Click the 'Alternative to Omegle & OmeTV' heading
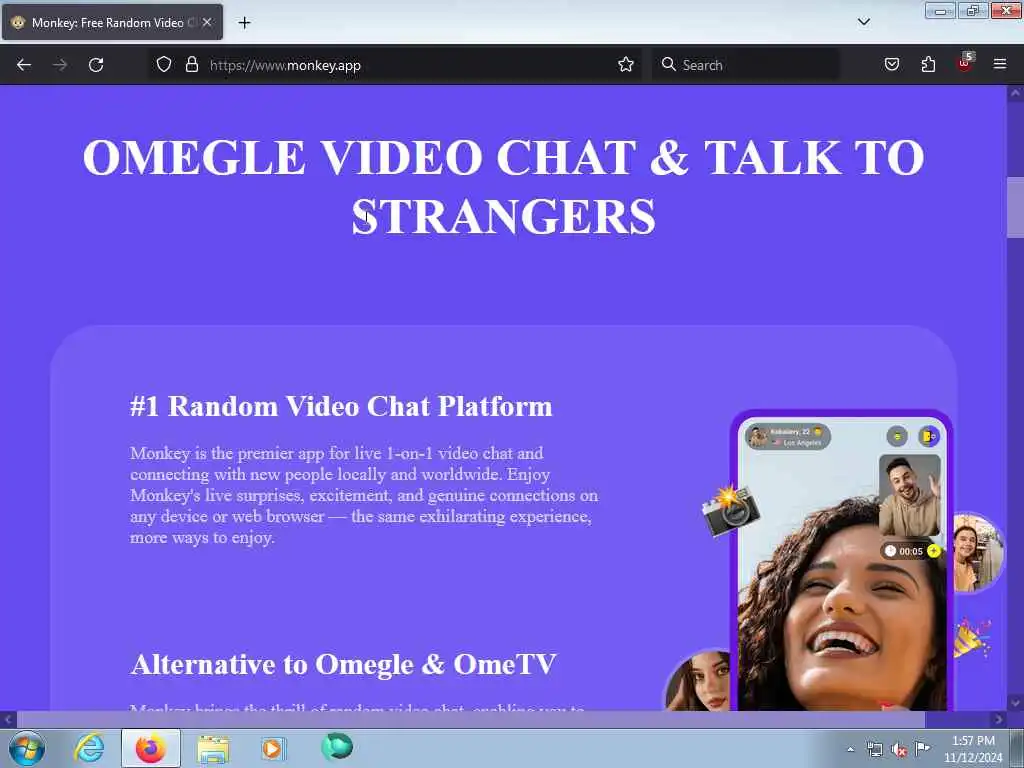The width and height of the screenshot is (1024, 768). tap(344, 665)
